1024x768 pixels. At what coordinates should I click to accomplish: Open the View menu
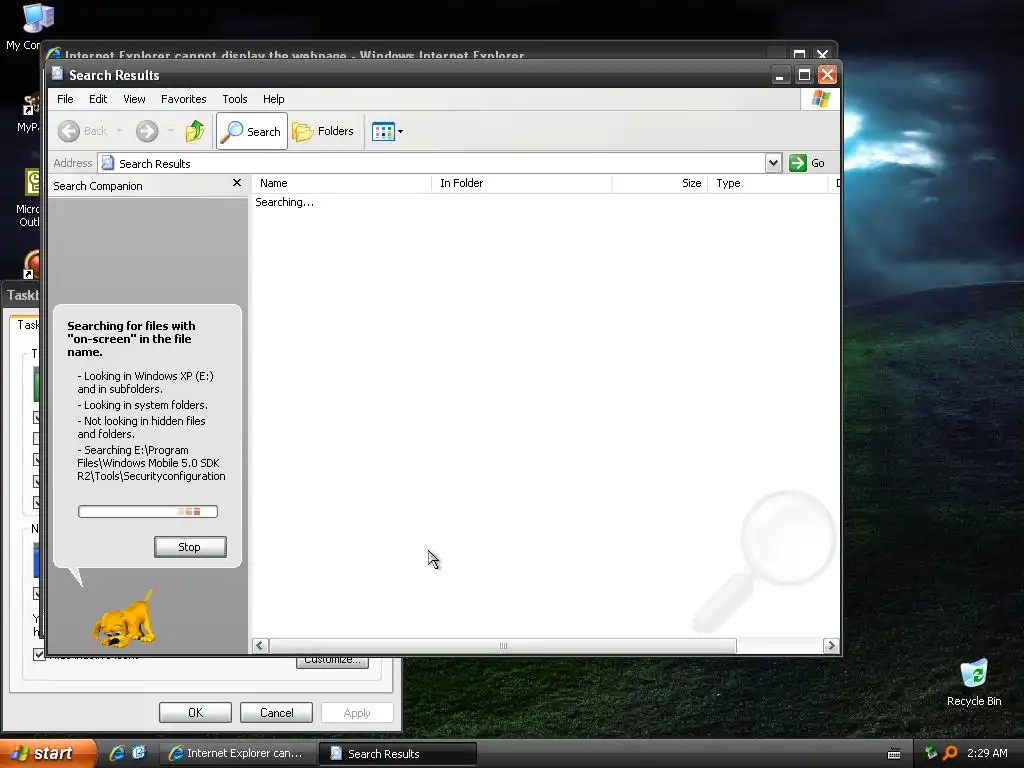coord(134,99)
